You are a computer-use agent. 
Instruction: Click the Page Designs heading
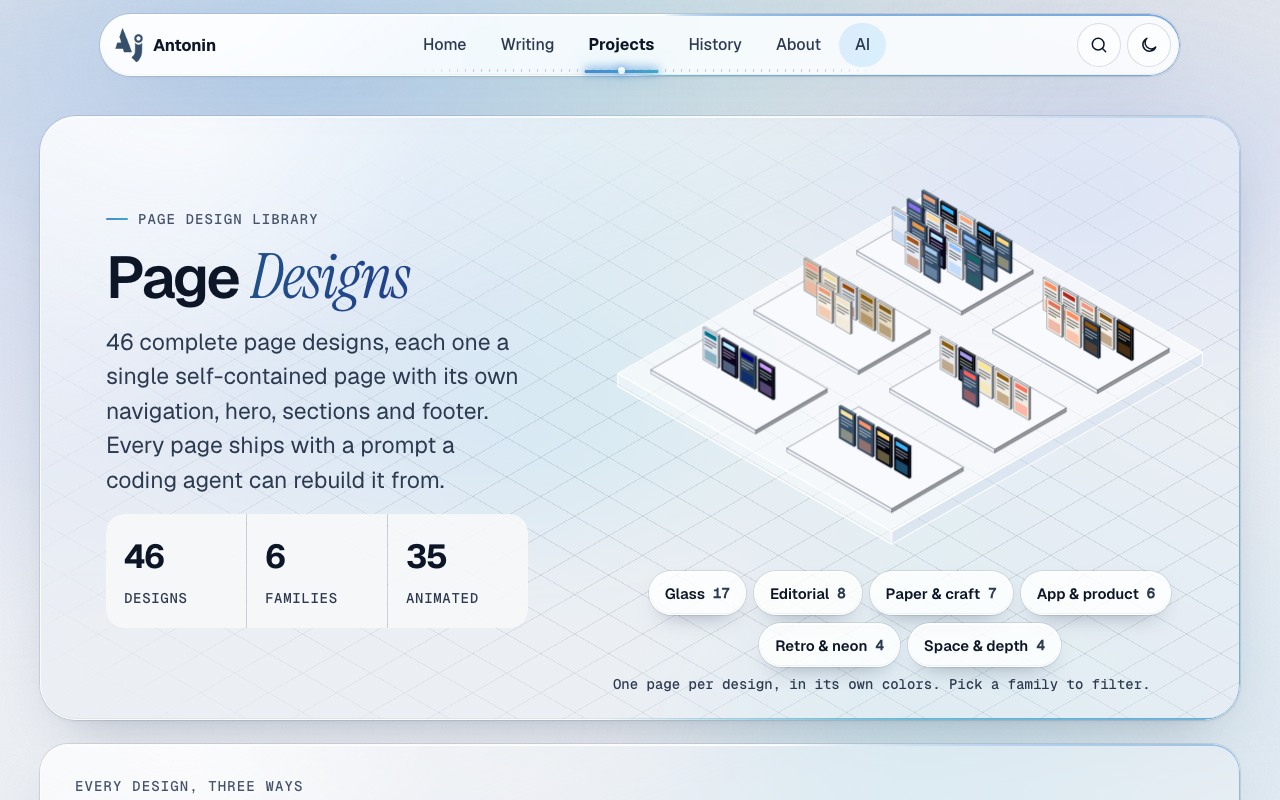pos(258,278)
